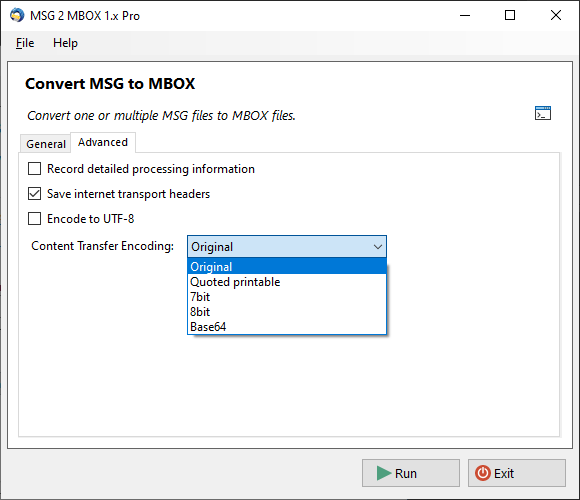The height and width of the screenshot is (500, 580).
Task: Close the MSG 2 MBOX window
Action: 556,16
